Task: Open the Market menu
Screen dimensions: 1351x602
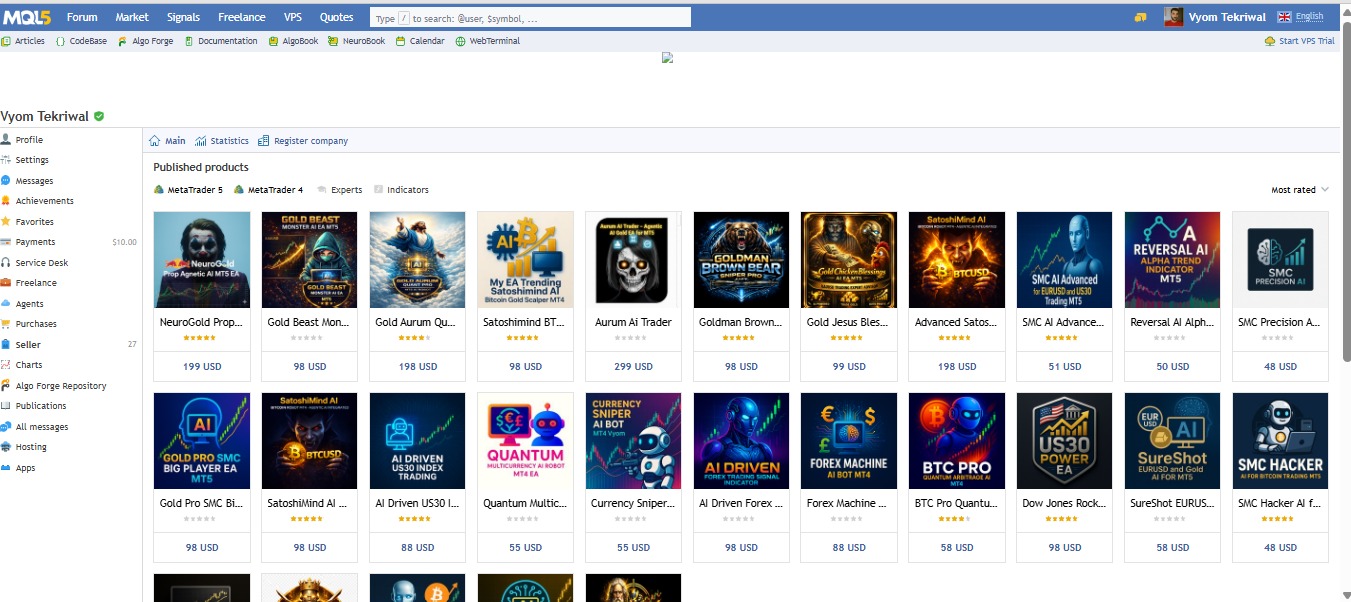Action: [x=132, y=17]
